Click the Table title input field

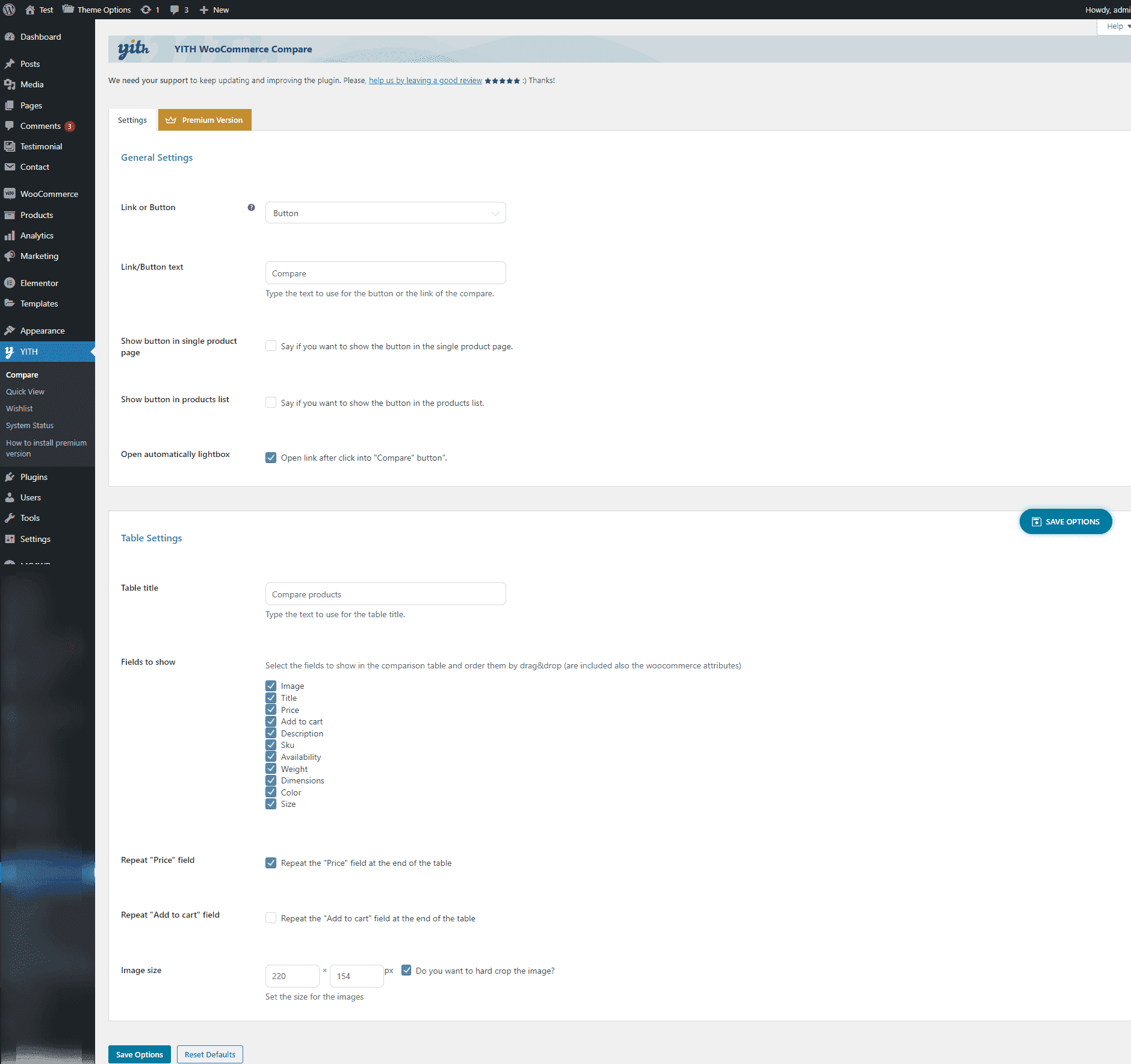(x=385, y=594)
